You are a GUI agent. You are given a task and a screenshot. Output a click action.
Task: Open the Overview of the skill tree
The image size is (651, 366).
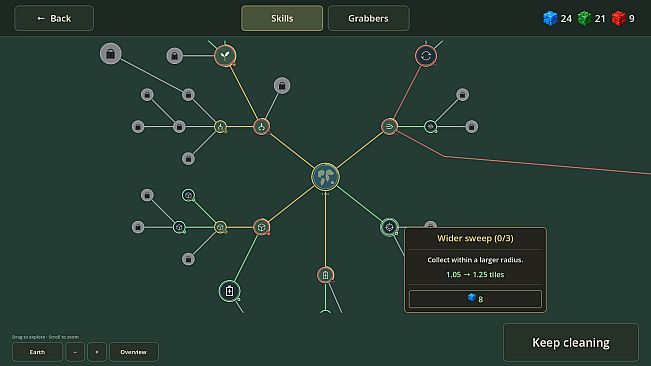click(x=134, y=352)
